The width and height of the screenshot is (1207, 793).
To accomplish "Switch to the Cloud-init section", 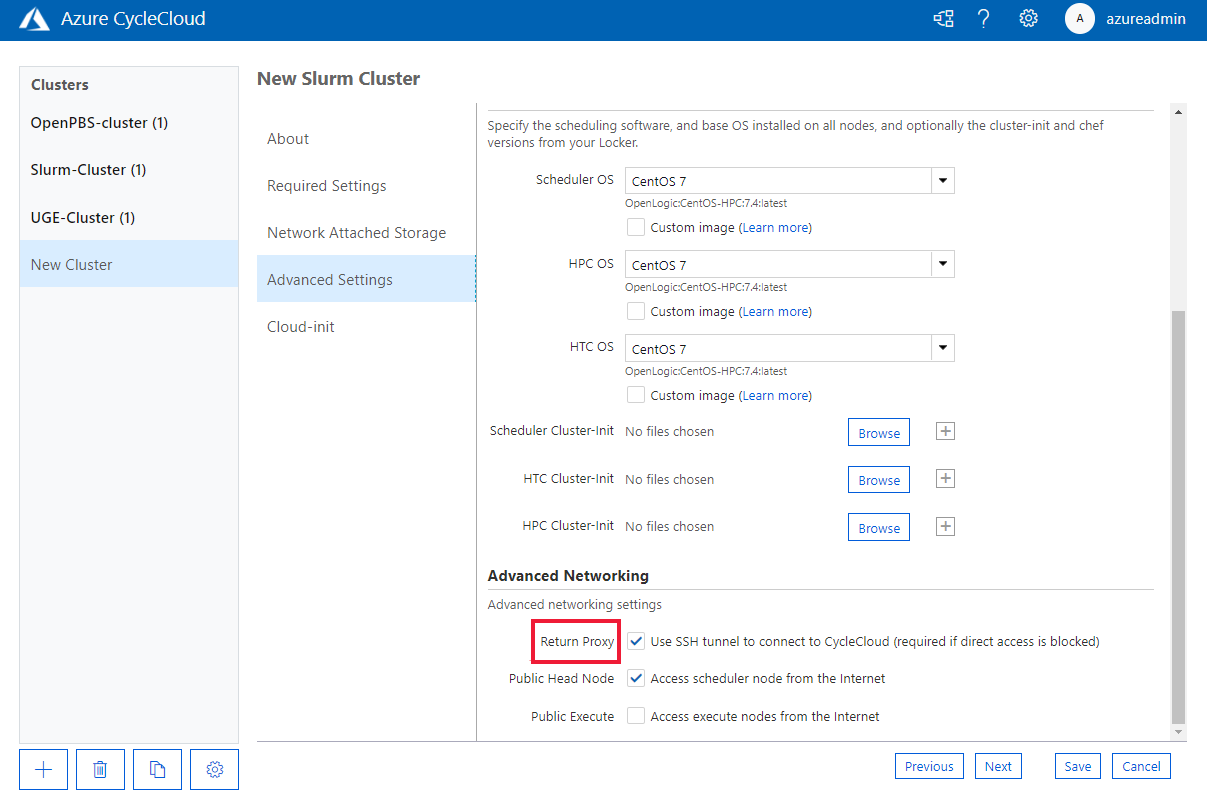I will coord(300,326).
